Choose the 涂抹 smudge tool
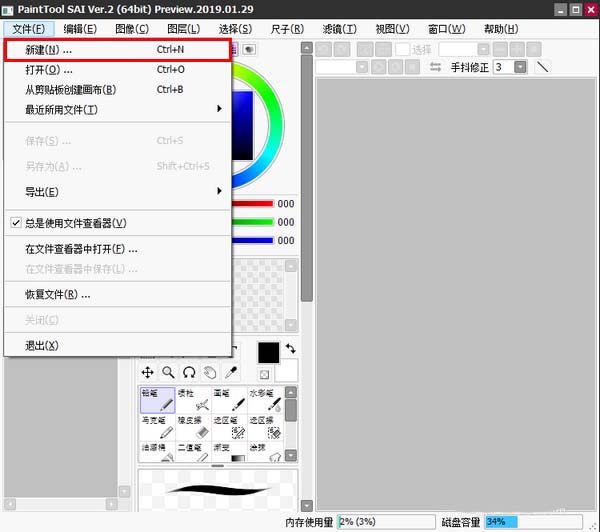This screenshot has height=532, width=600. click(x=265, y=452)
